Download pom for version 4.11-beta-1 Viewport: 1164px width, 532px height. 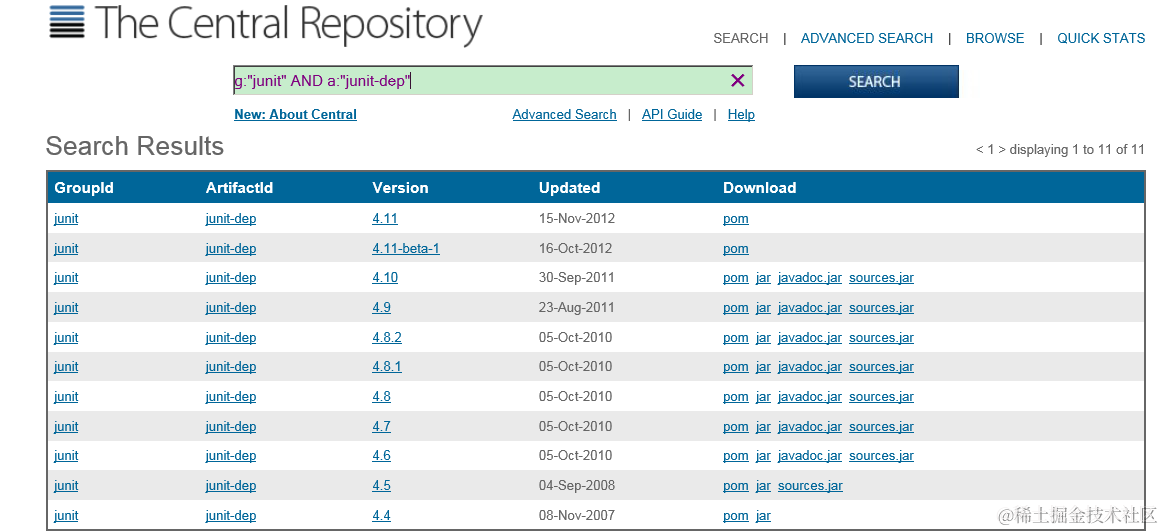pyautogui.click(x=736, y=249)
